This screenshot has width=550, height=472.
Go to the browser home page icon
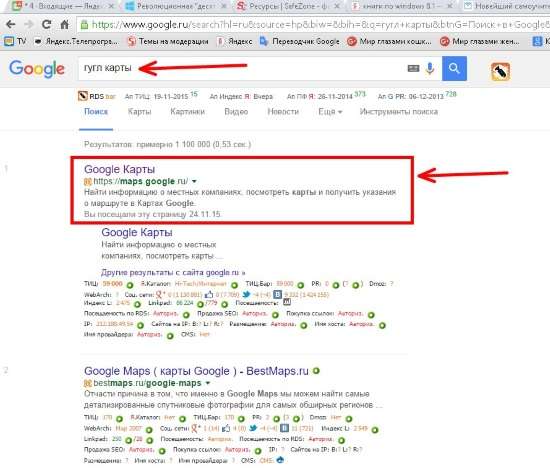pos(65,24)
